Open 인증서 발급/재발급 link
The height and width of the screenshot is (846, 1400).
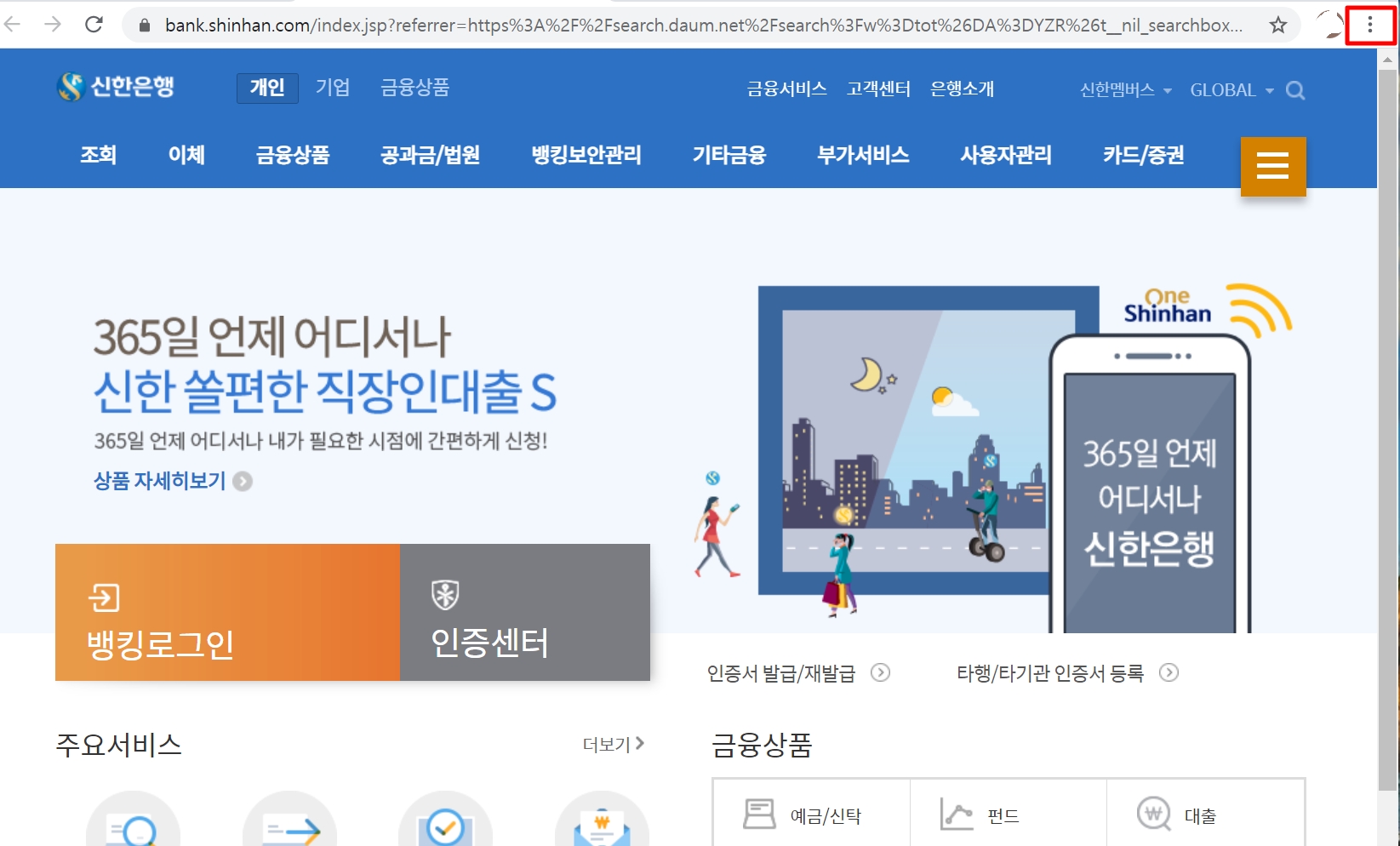(781, 673)
